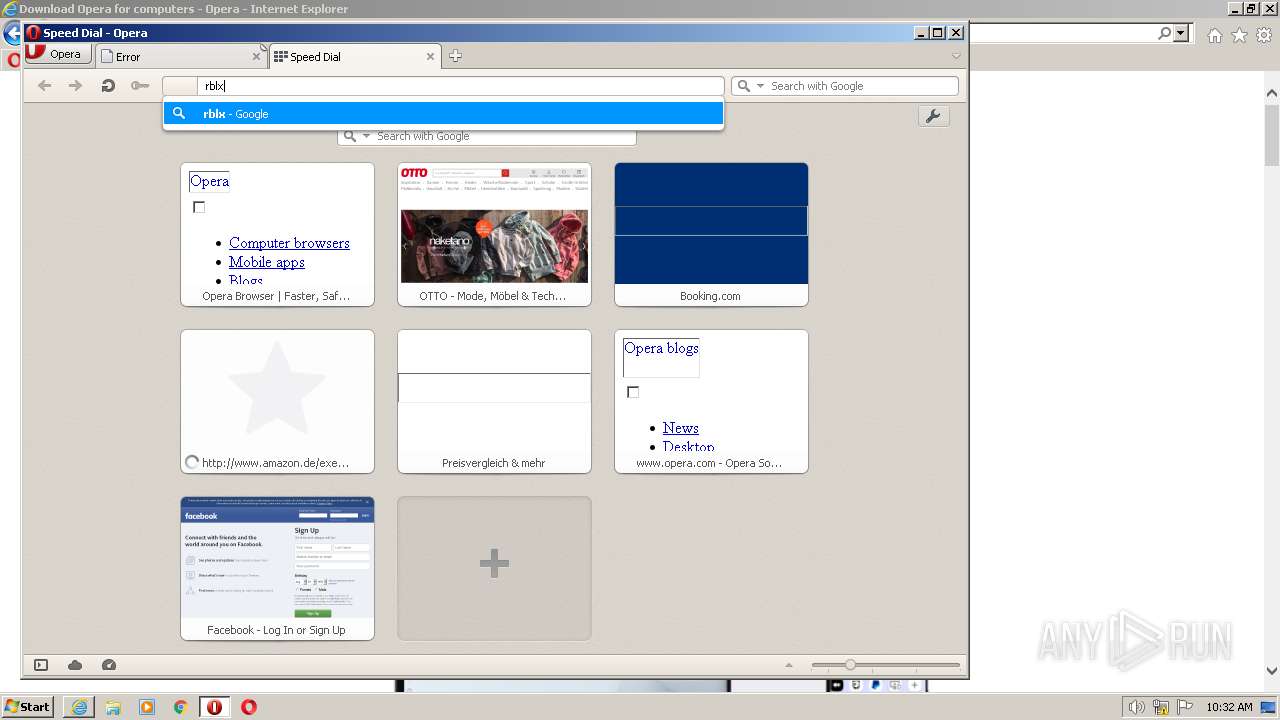Close the Error tab

pyautogui.click(x=256, y=57)
